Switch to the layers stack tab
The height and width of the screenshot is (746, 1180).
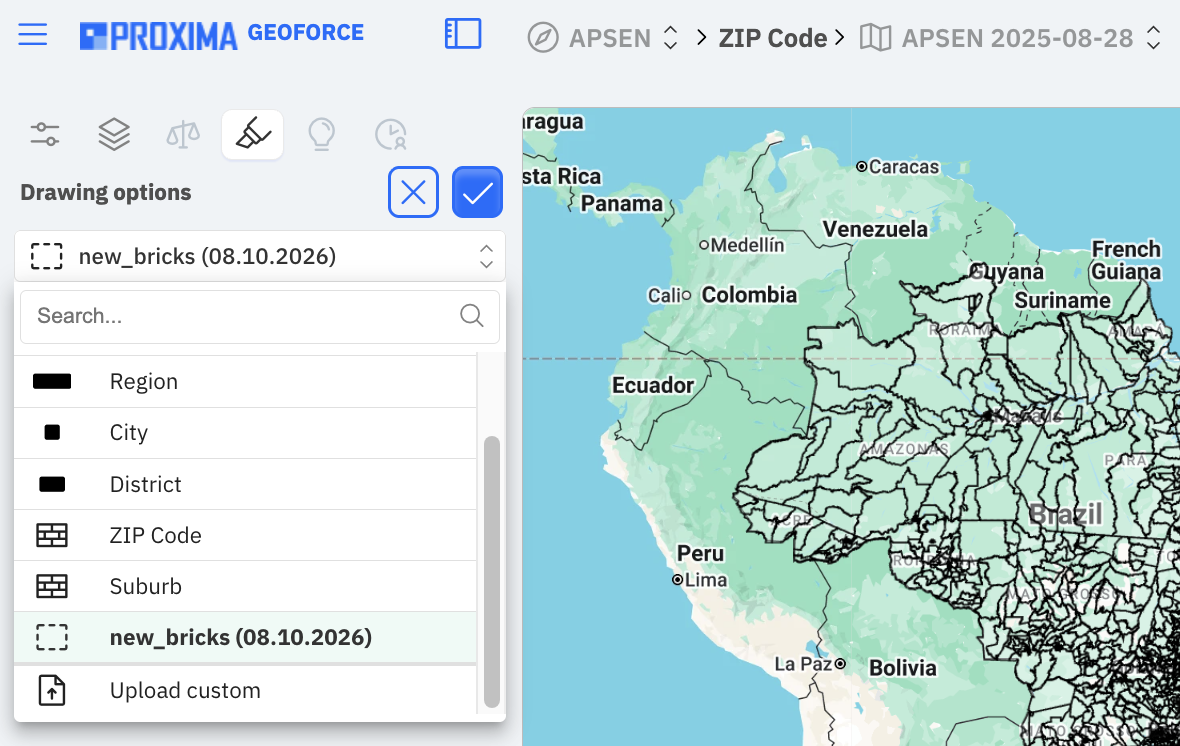coord(114,135)
